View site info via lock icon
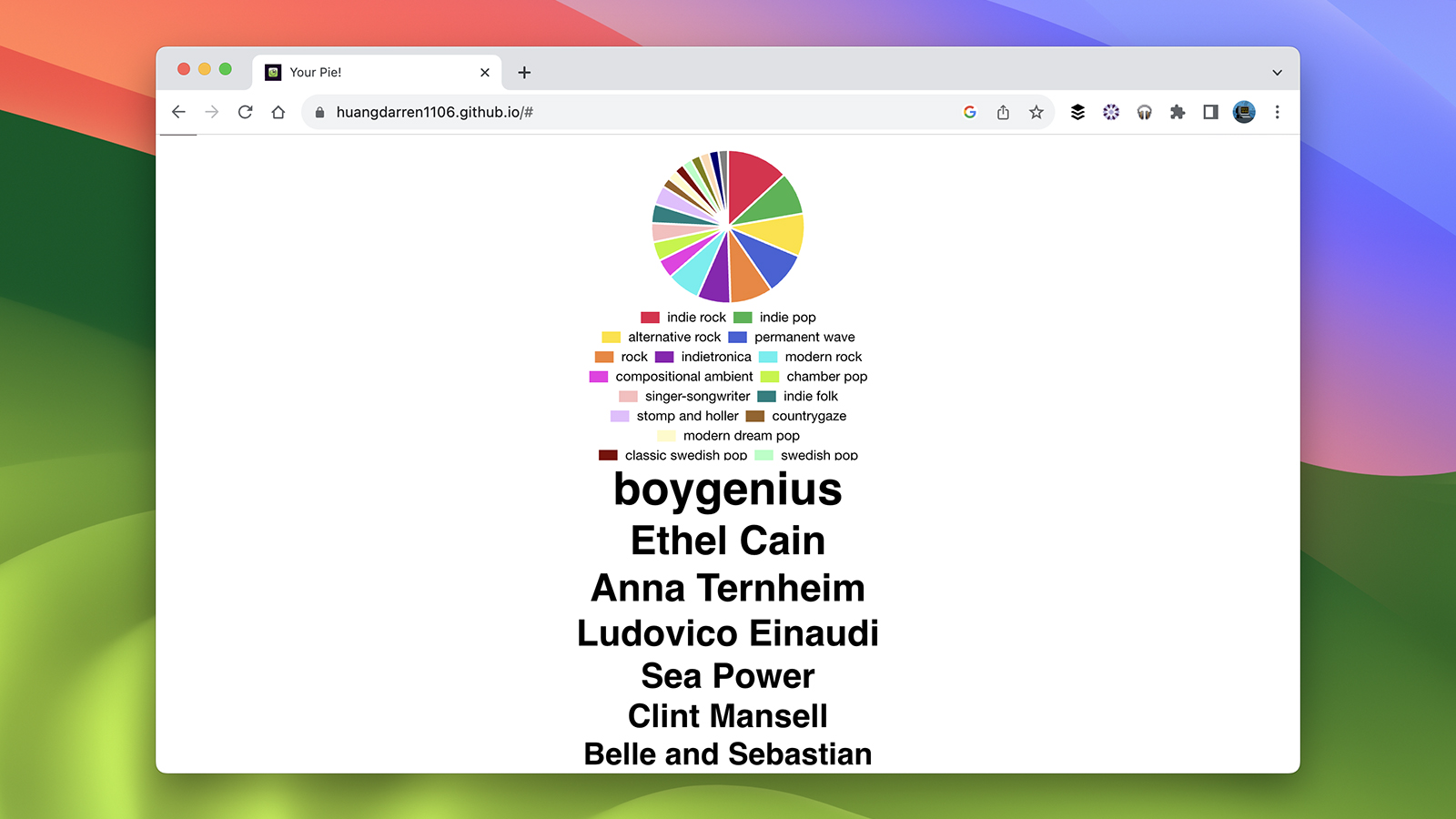This screenshot has width=1456, height=819. [319, 112]
